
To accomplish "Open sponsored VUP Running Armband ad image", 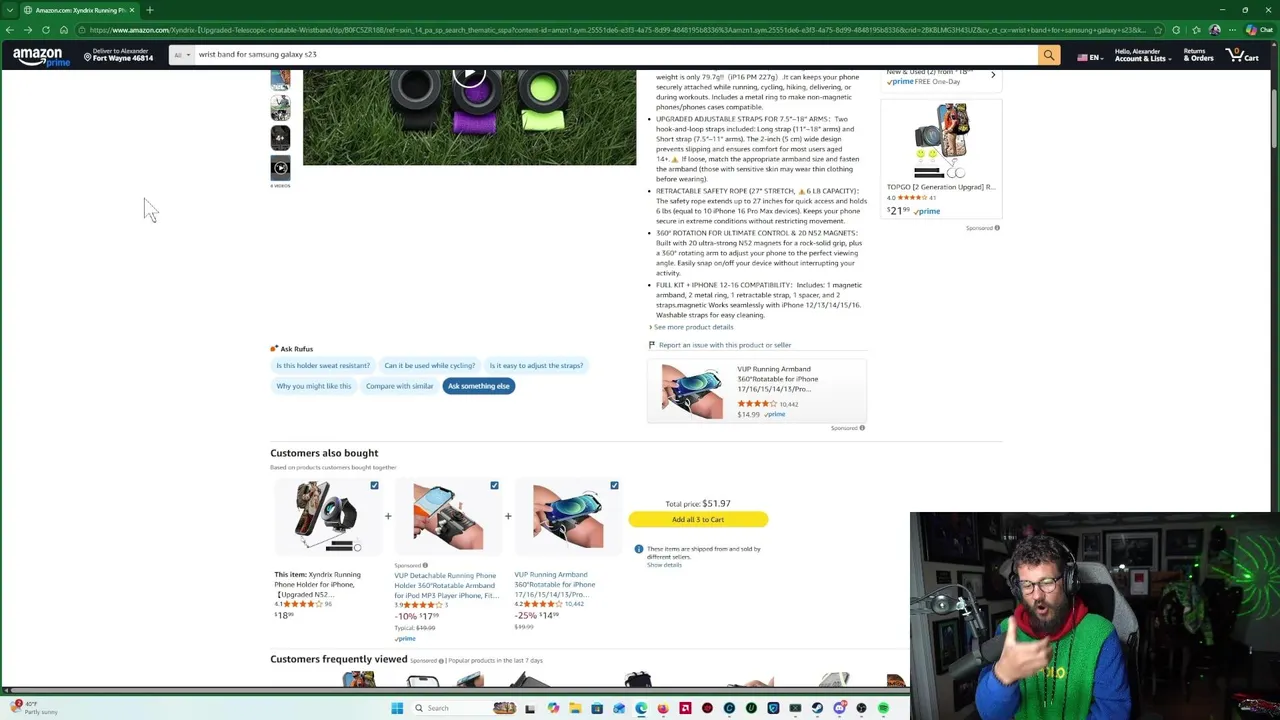I will pyautogui.click(x=691, y=391).
